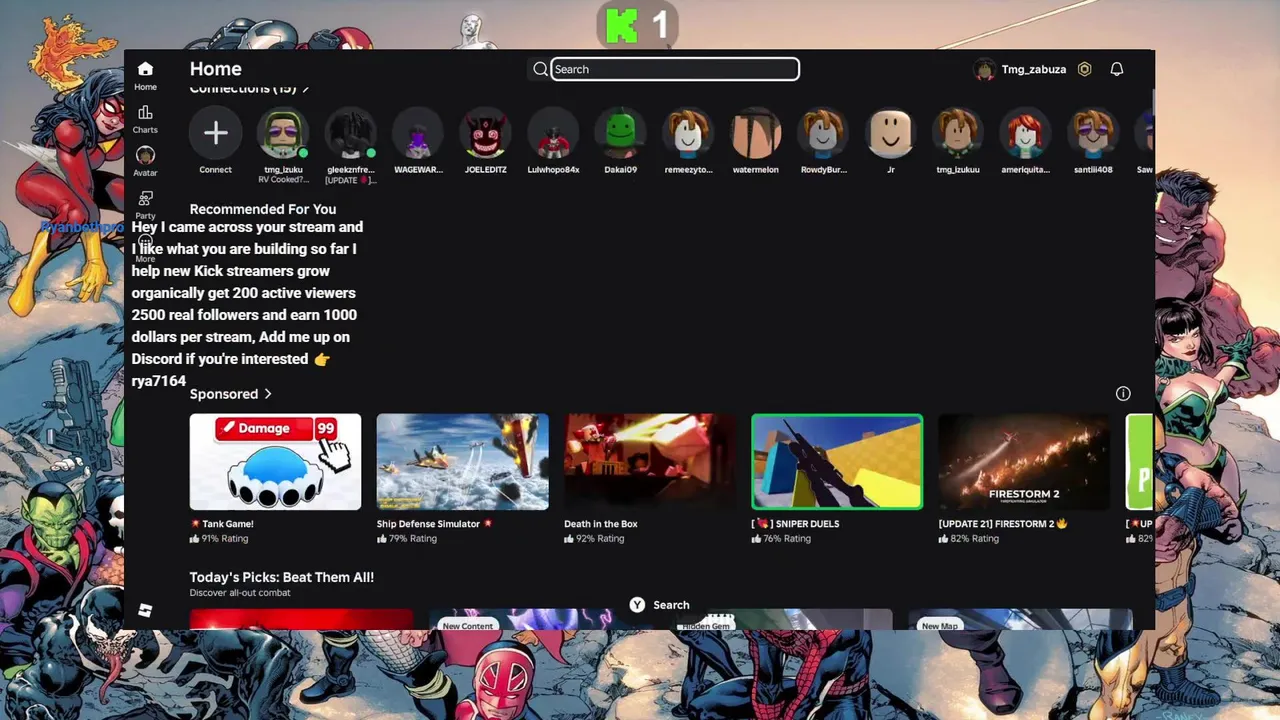1280x720 pixels.
Task: Click the Y Search controller hint
Action: click(x=660, y=605)
